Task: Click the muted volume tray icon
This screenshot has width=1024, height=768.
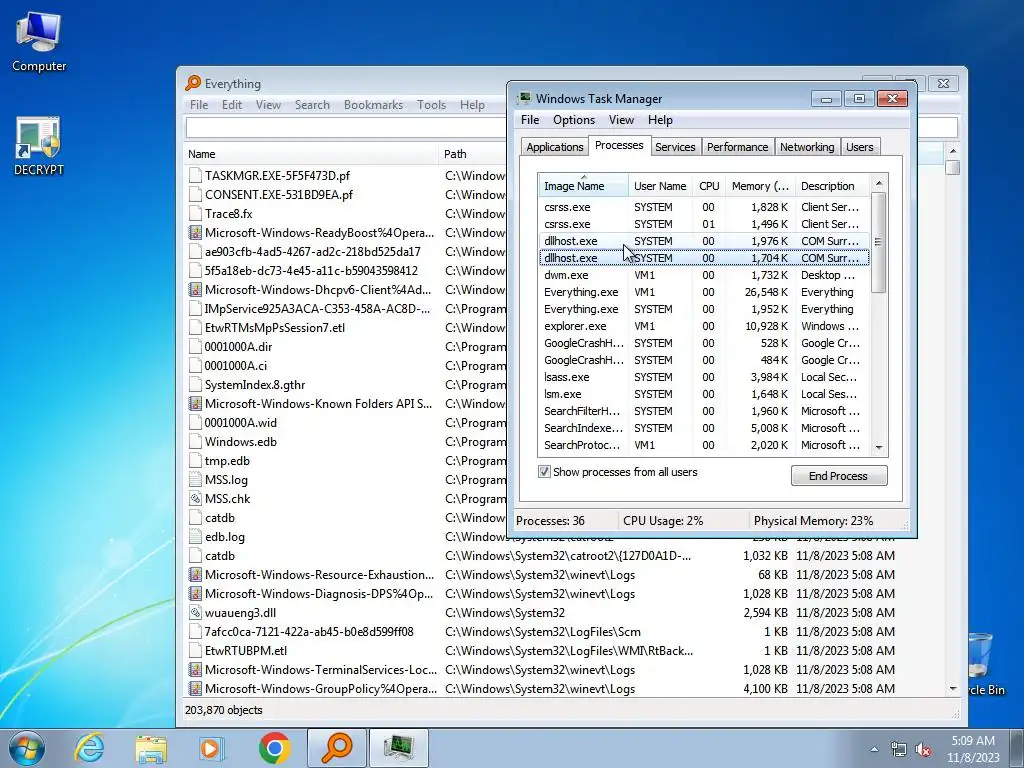Action: [x=923, y=749]
